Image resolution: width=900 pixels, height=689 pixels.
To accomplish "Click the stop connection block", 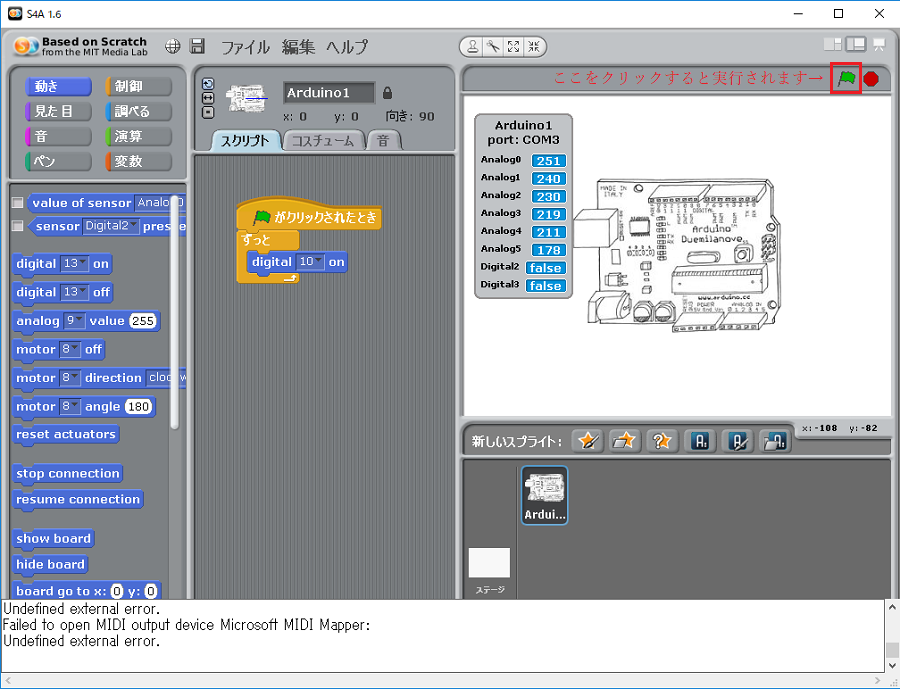I will point(68,474).
